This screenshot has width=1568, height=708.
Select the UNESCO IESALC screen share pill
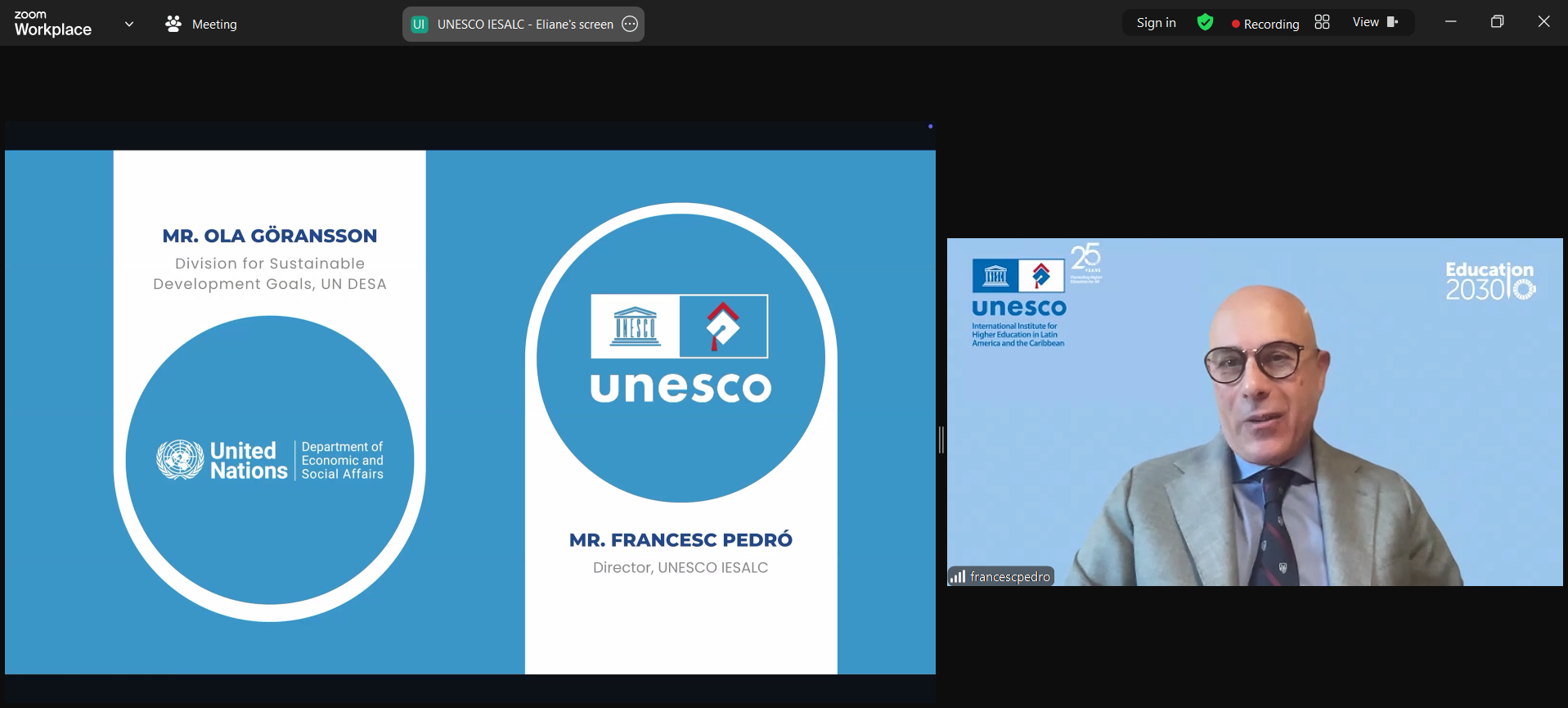[523, 24]
